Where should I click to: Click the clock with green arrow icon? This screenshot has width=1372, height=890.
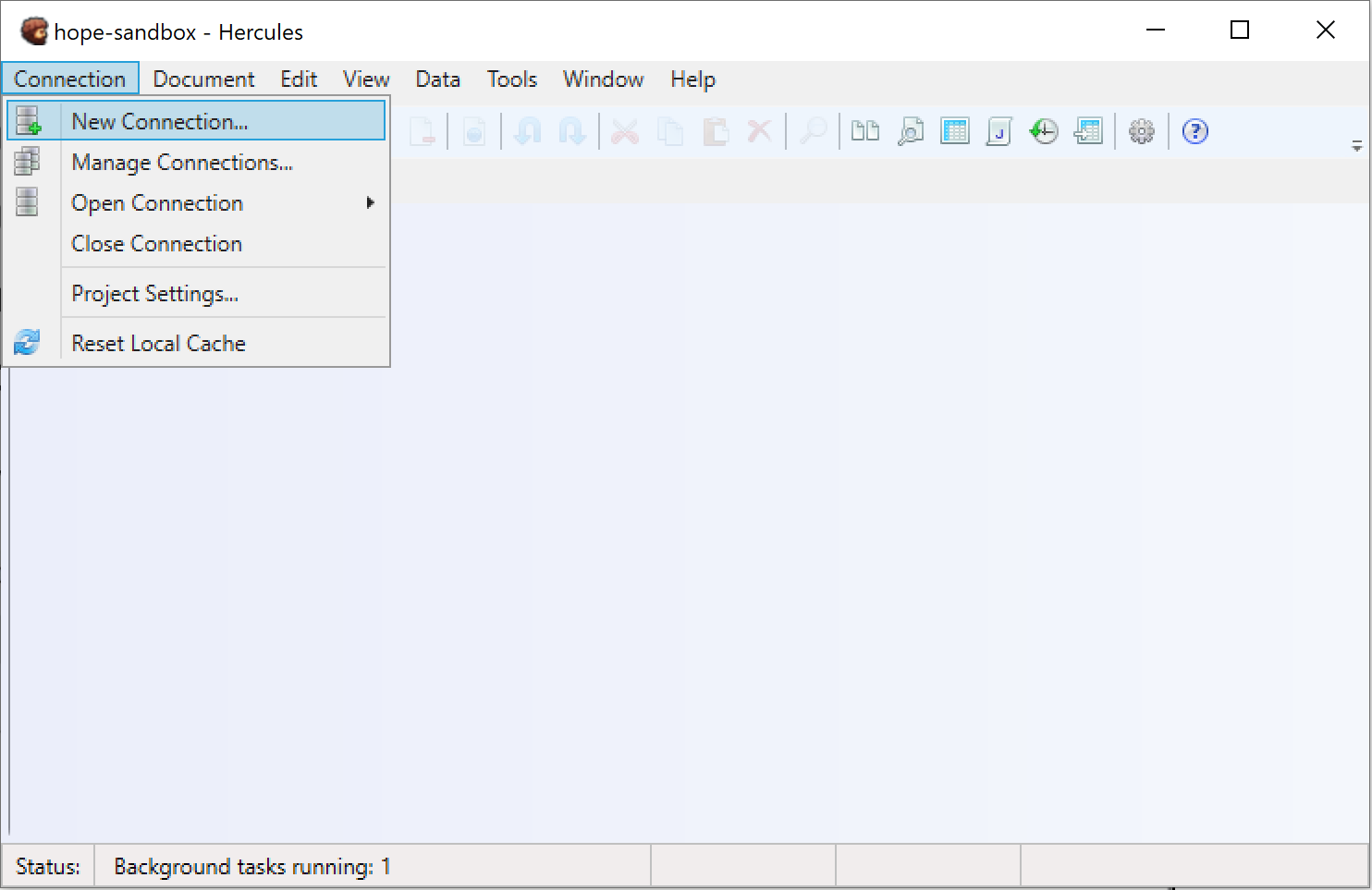click(1044, 131)
